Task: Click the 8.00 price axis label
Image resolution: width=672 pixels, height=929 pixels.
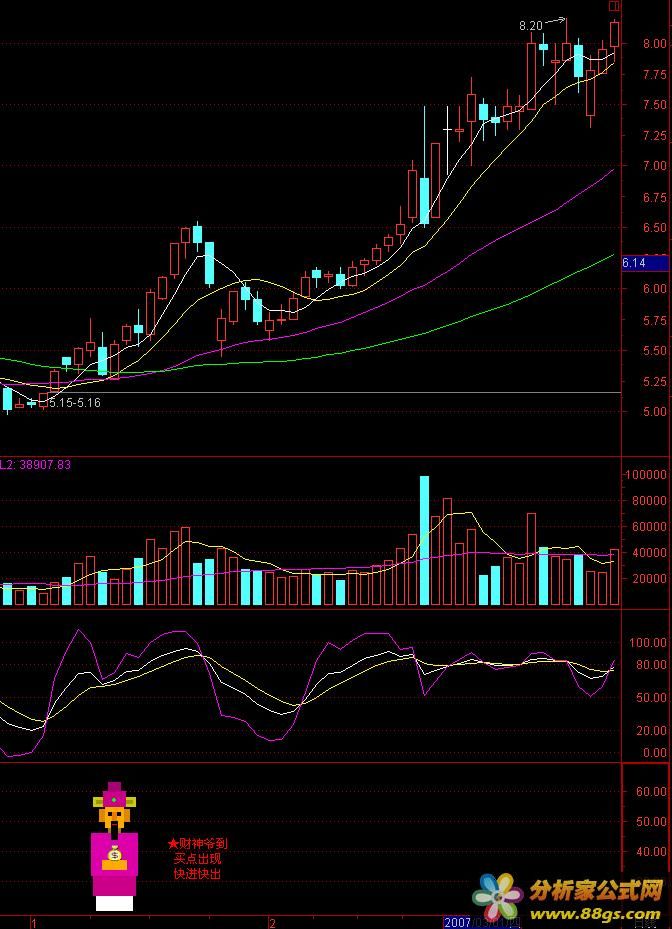Action: [654, 44]
